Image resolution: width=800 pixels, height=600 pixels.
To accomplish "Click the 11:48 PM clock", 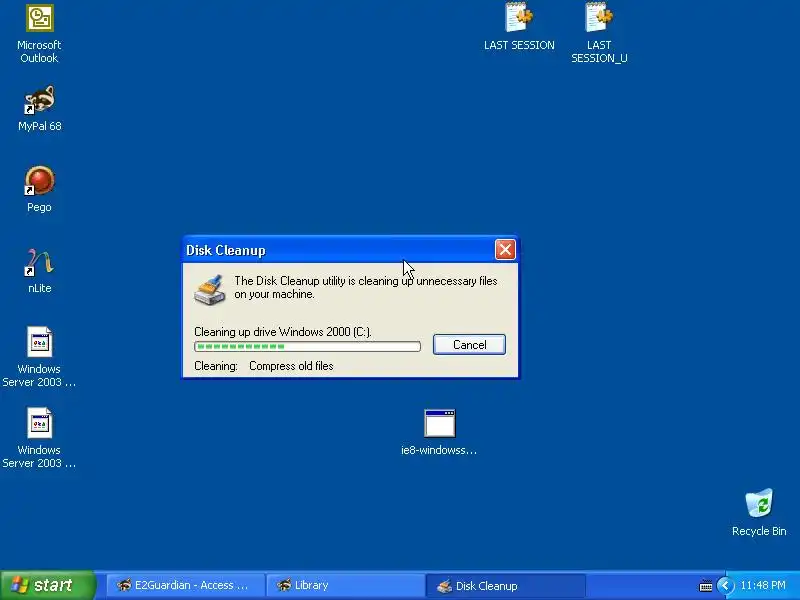I will (763, 585).
